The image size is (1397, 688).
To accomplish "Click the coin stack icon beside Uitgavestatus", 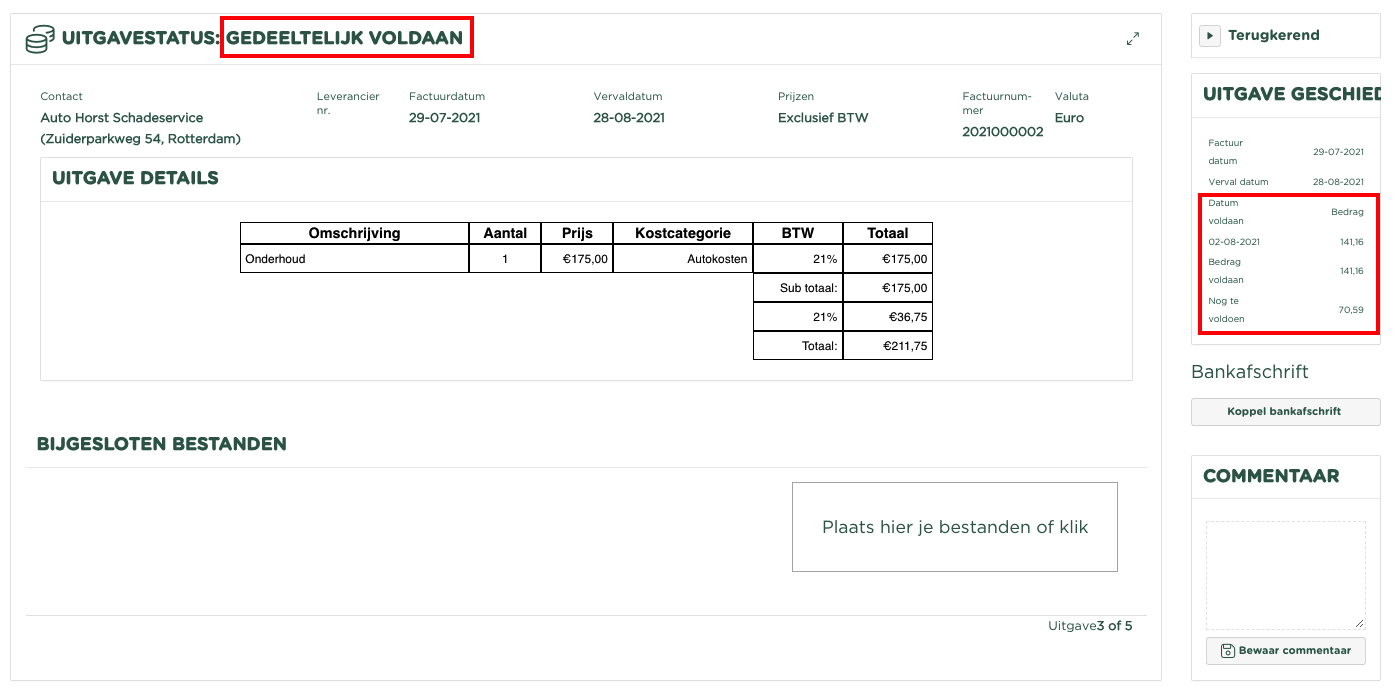I will (40, 39).
